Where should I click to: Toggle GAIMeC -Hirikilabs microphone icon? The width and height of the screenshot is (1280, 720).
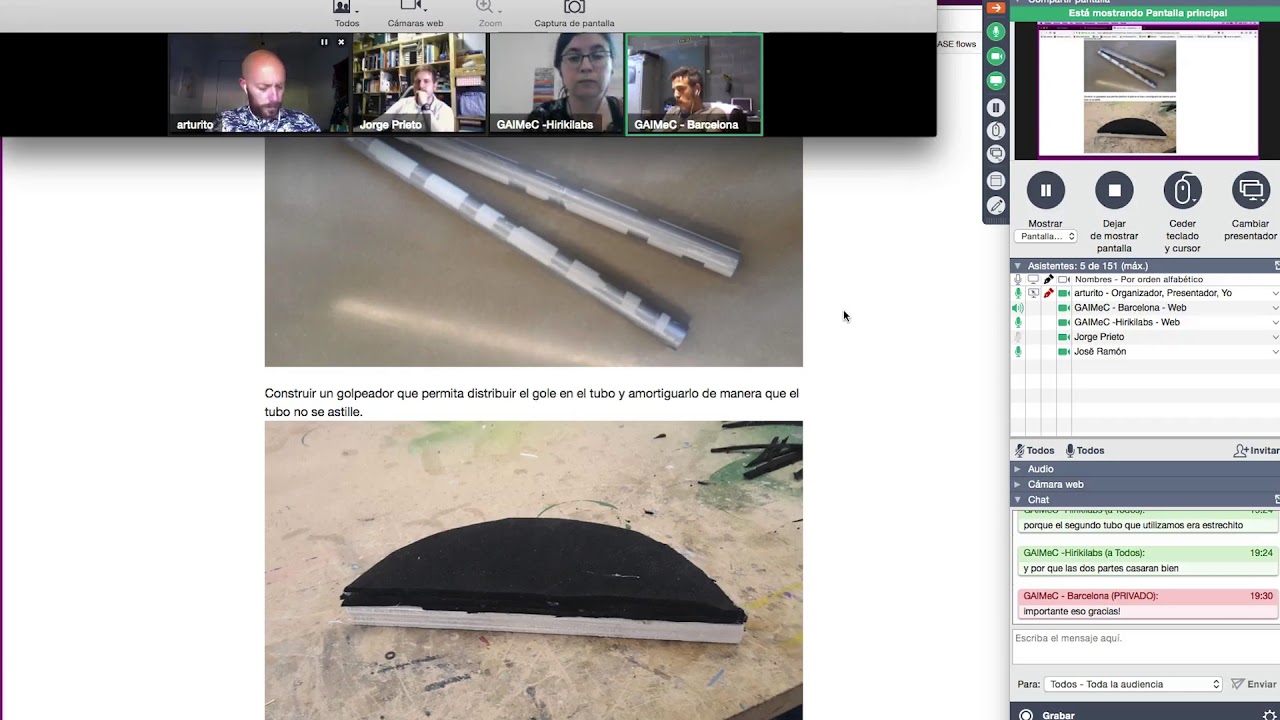tap(1018, 322)
